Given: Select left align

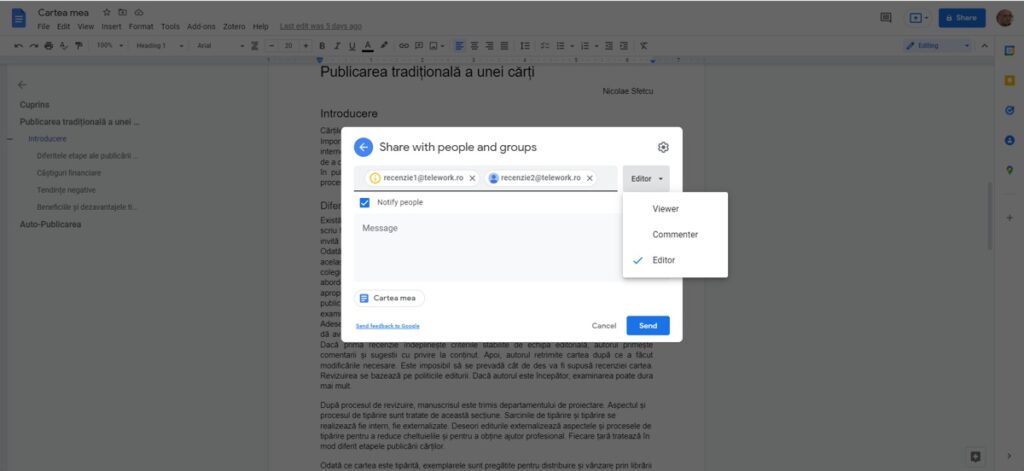Looking at the screenshot, I should pyautogui.click(x=459, y=46).
